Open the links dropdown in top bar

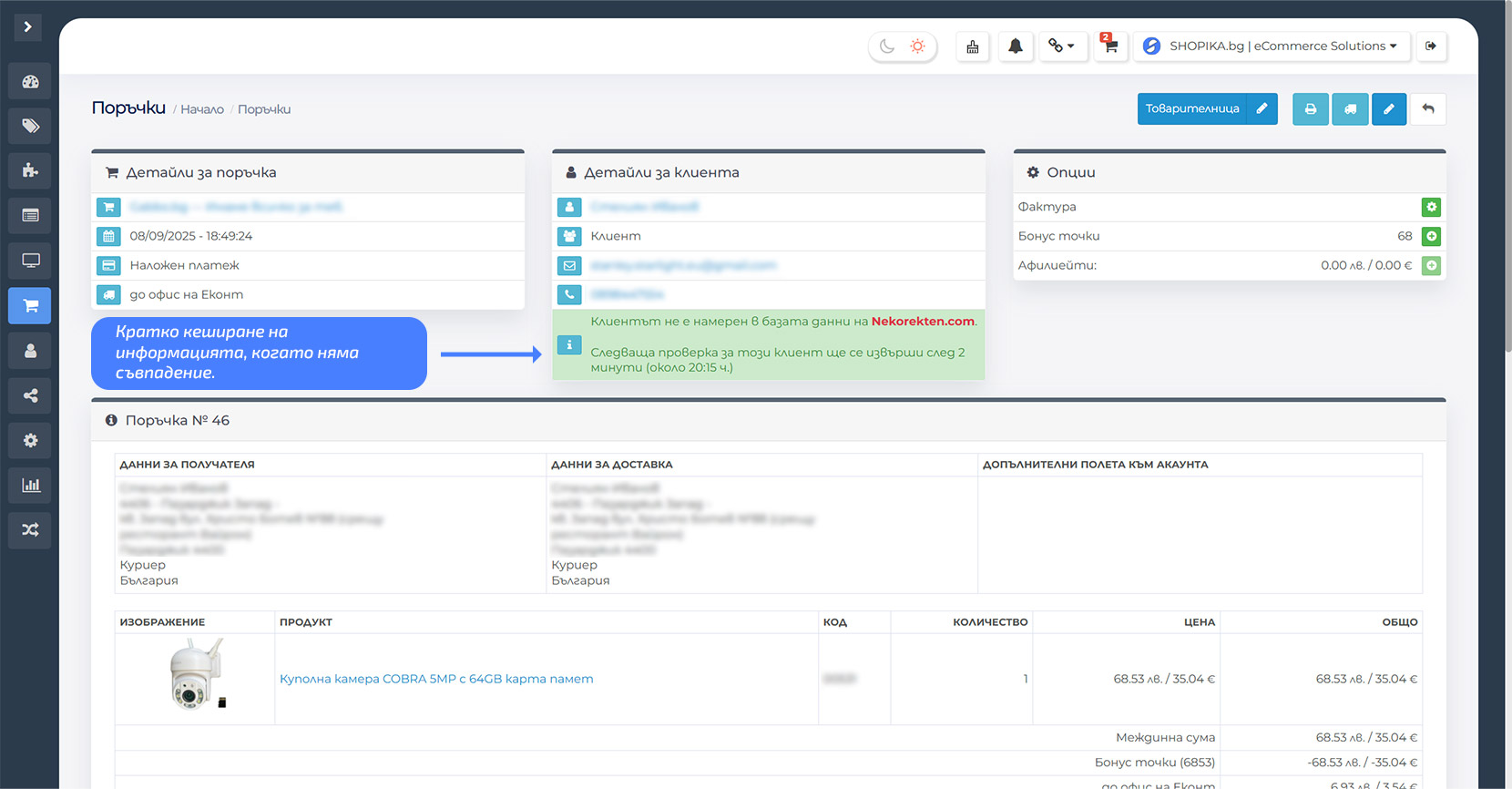click(x=1060, y=46)
